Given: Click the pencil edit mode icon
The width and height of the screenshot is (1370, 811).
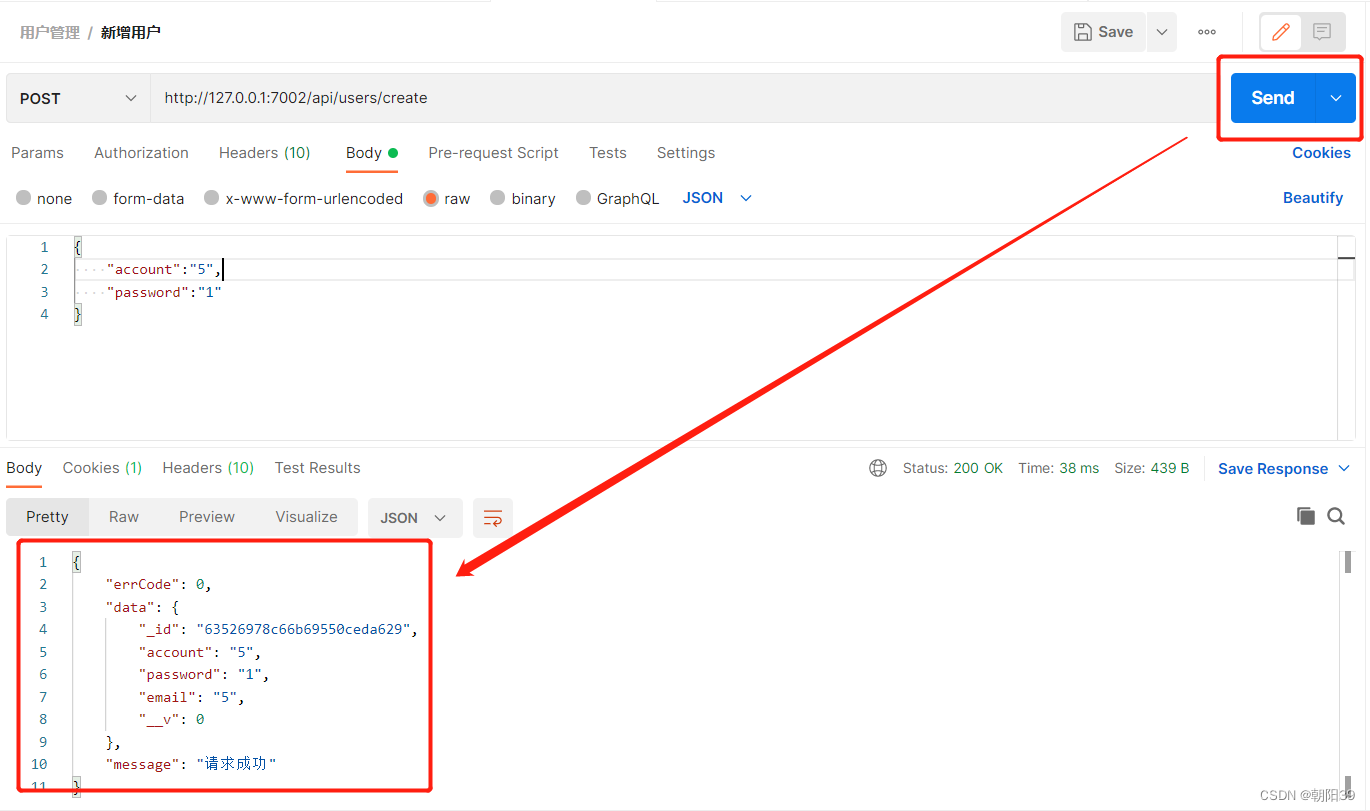Looking at the screenshot, I should coord(1280,32).
